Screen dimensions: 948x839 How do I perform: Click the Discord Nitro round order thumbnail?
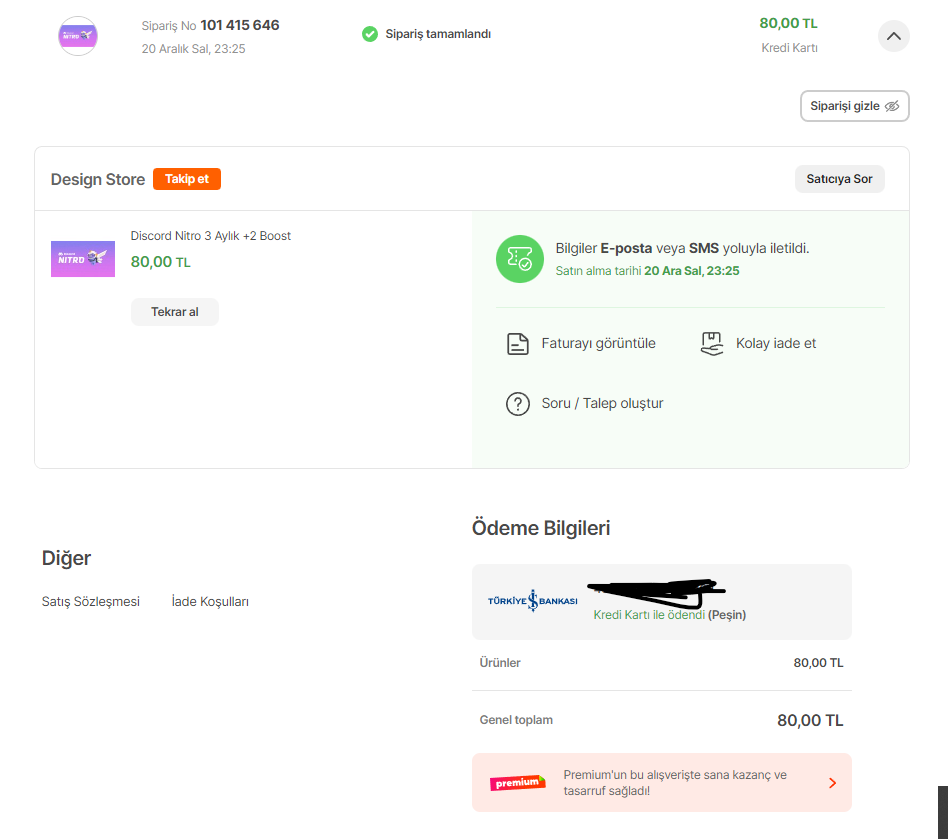point(77,36)
